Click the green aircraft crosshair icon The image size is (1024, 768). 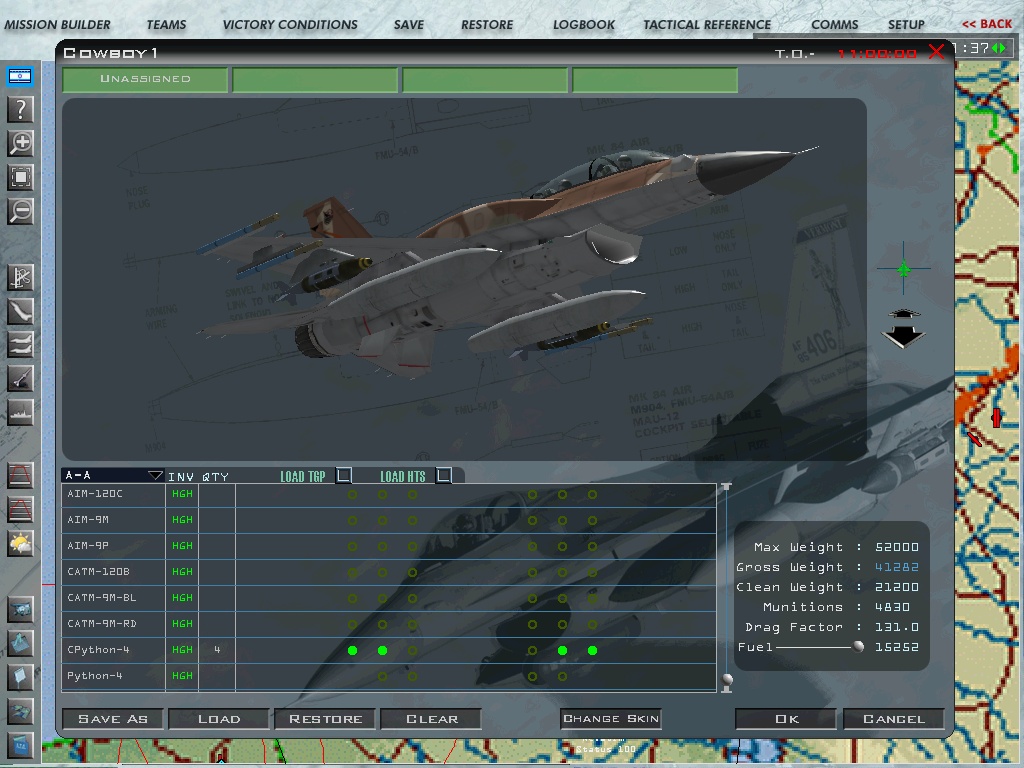tap(904, 268)
